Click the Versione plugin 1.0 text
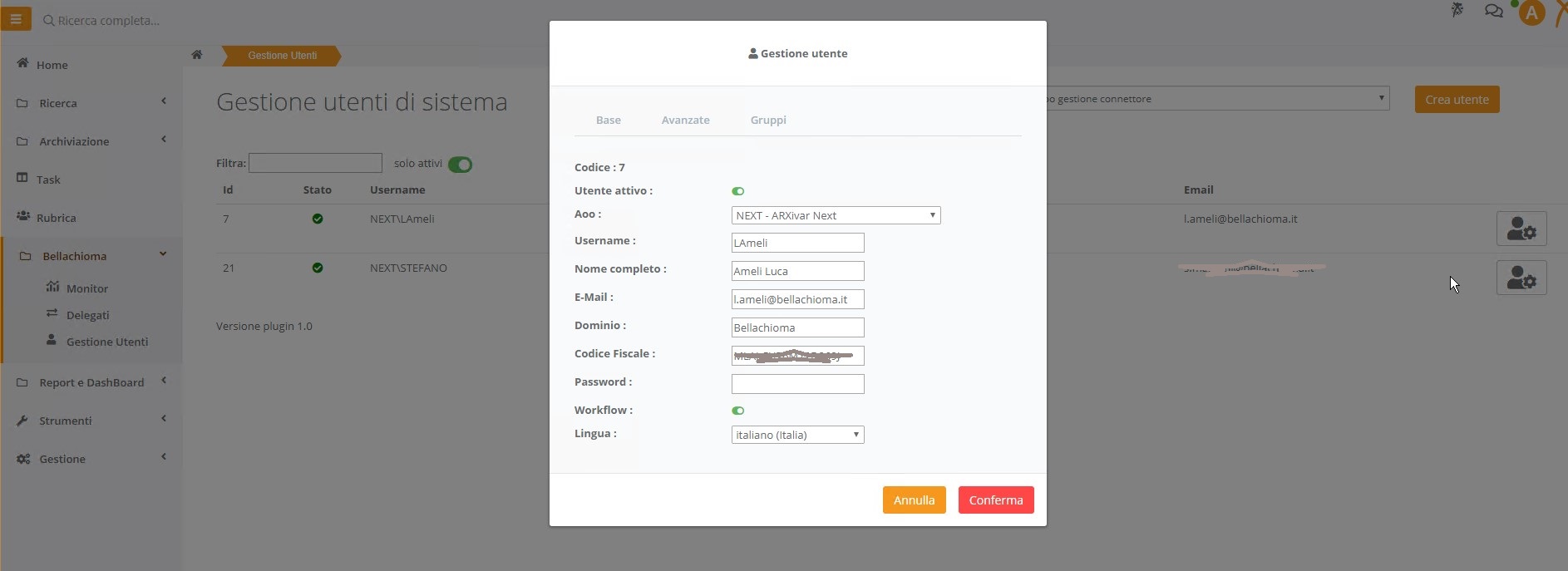Image resolution: width=1568 pixels, height=571 pixels. click(x=264, y=326)
